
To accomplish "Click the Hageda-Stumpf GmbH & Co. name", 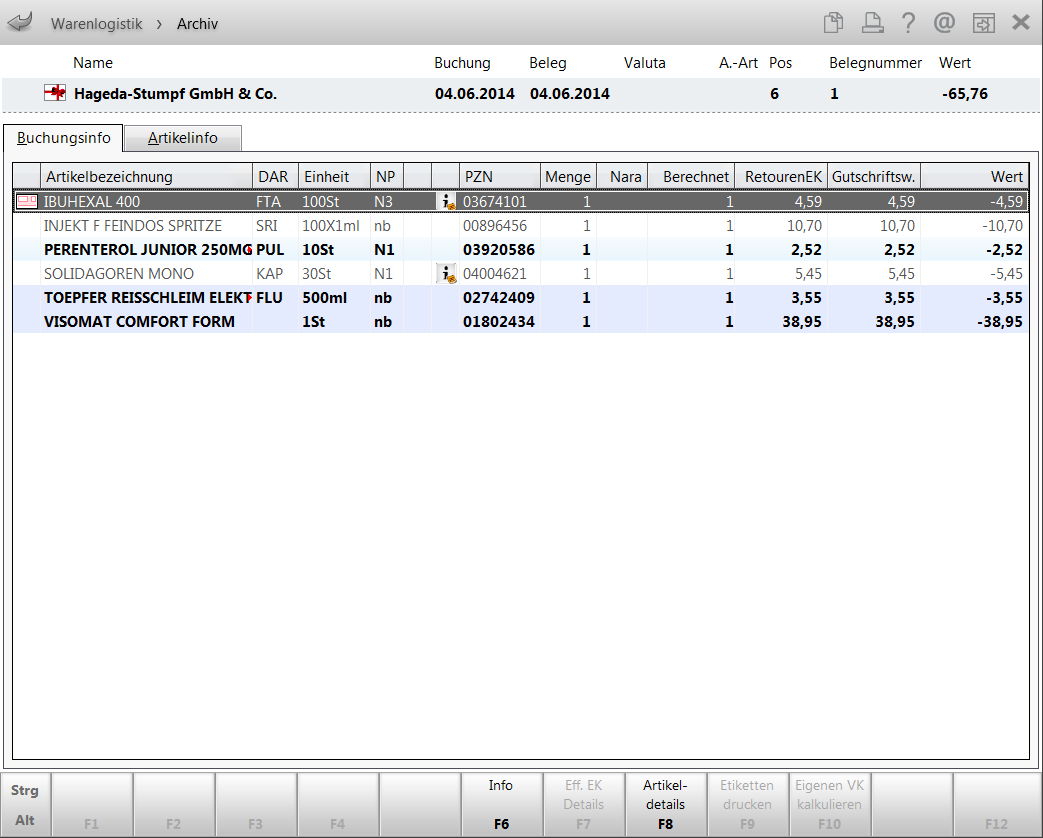I will coord(175,94).
